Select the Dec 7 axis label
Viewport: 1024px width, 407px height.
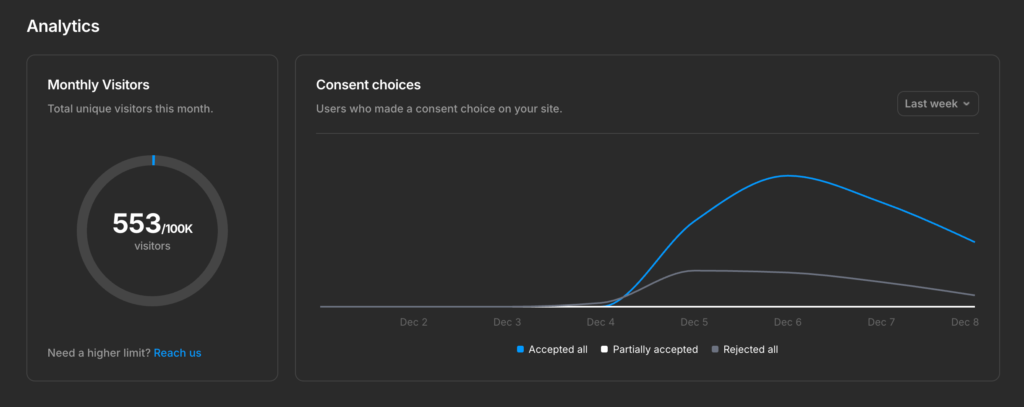[x=881, y=322]
